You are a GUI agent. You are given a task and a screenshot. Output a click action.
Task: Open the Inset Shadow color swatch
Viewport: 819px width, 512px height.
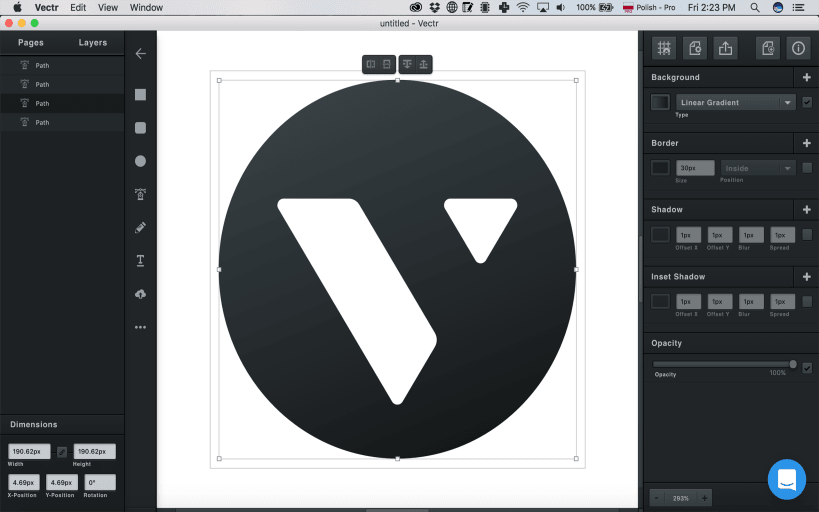(660, 301)
